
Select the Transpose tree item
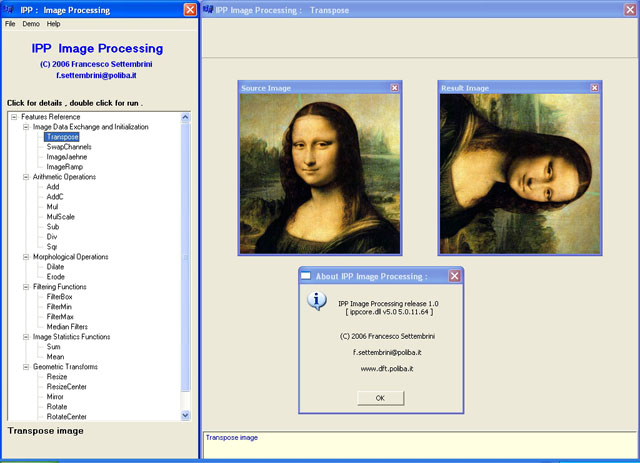[62, 137]
